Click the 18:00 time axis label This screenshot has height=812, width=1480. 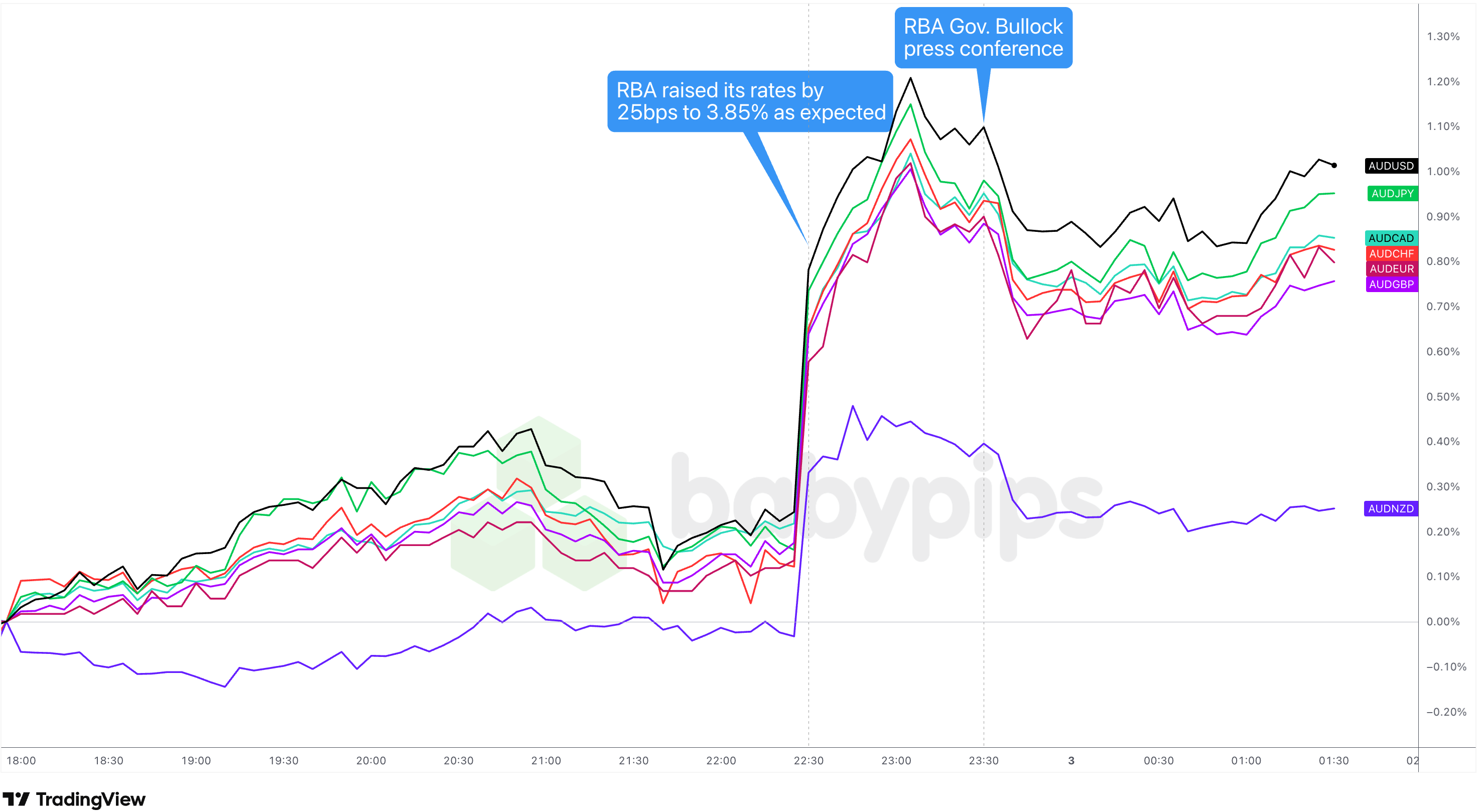(x=21, y=760)
